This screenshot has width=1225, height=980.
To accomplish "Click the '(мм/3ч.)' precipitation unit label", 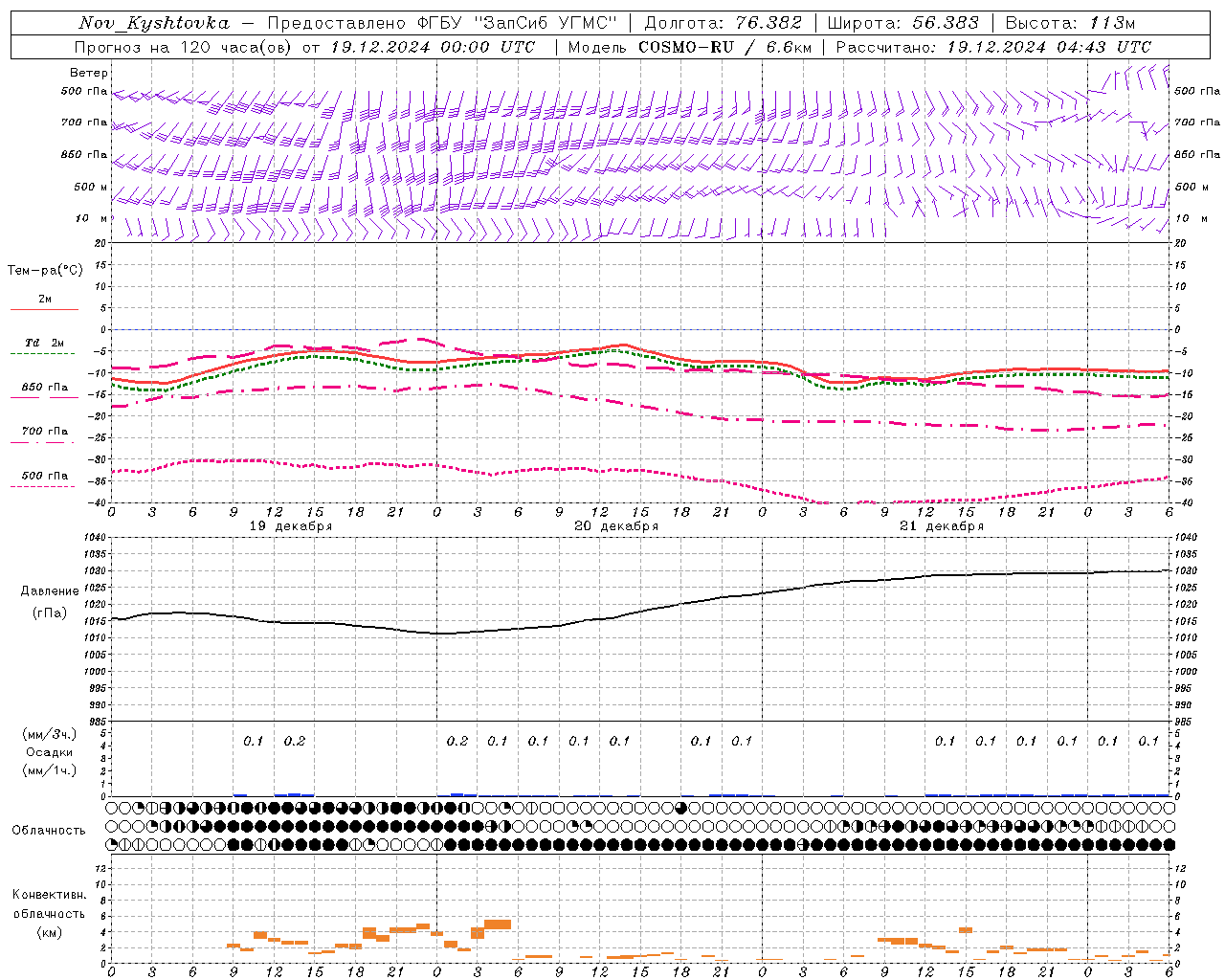I will pos(50,734).
